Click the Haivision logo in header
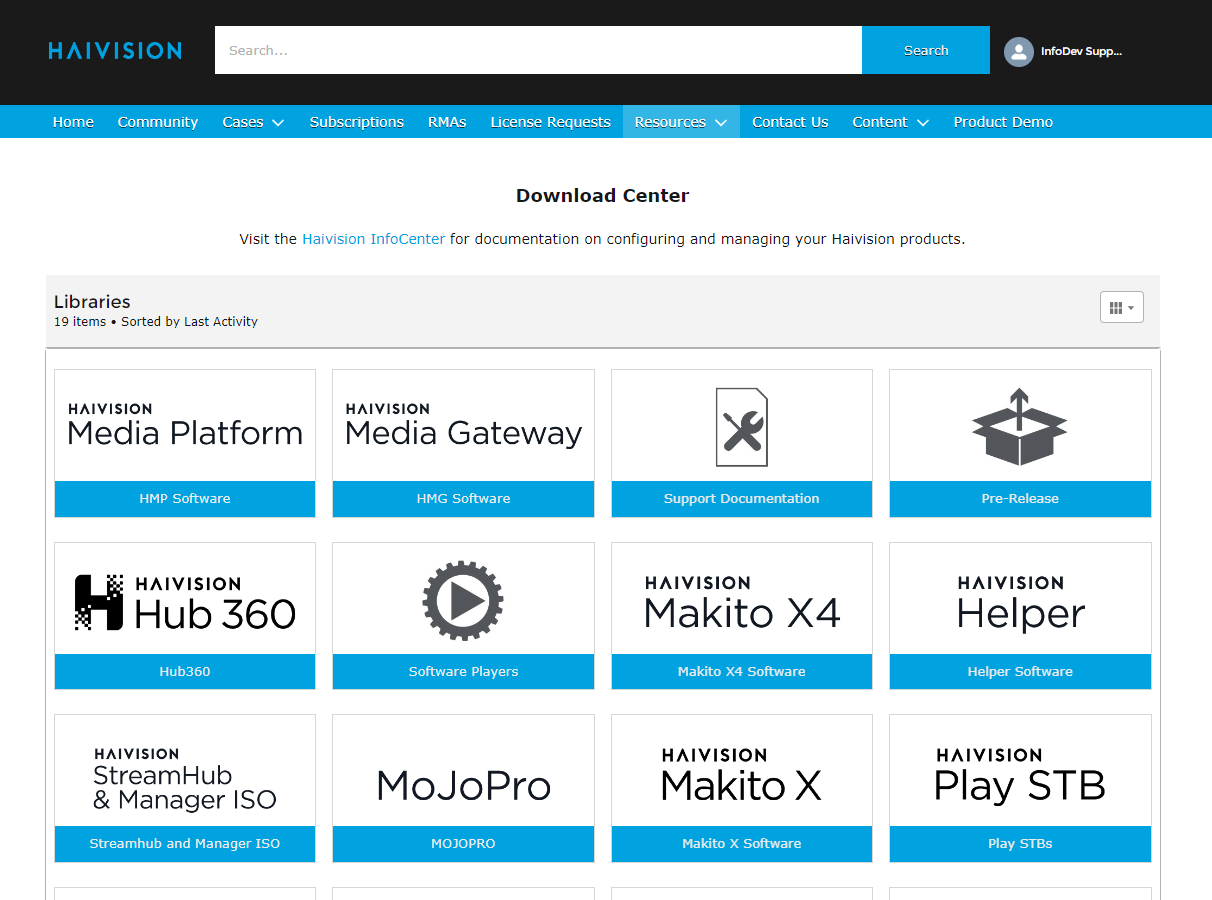Viewport: 1212px width, 900px height. point(115,51)
